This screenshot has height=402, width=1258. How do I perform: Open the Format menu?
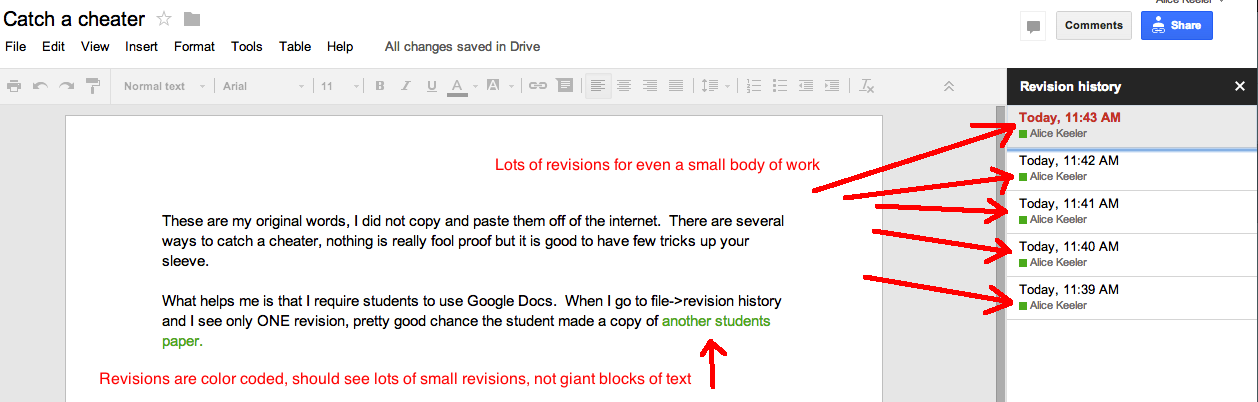pos(194,46)
